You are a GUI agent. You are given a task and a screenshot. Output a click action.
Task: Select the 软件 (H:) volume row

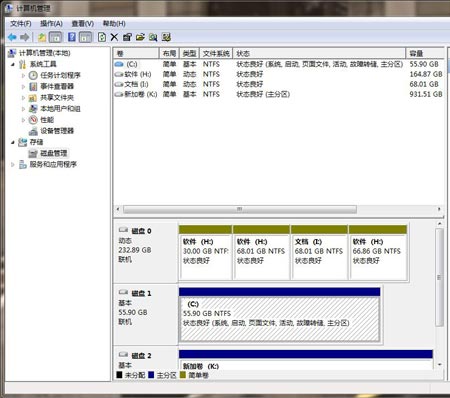279,74
